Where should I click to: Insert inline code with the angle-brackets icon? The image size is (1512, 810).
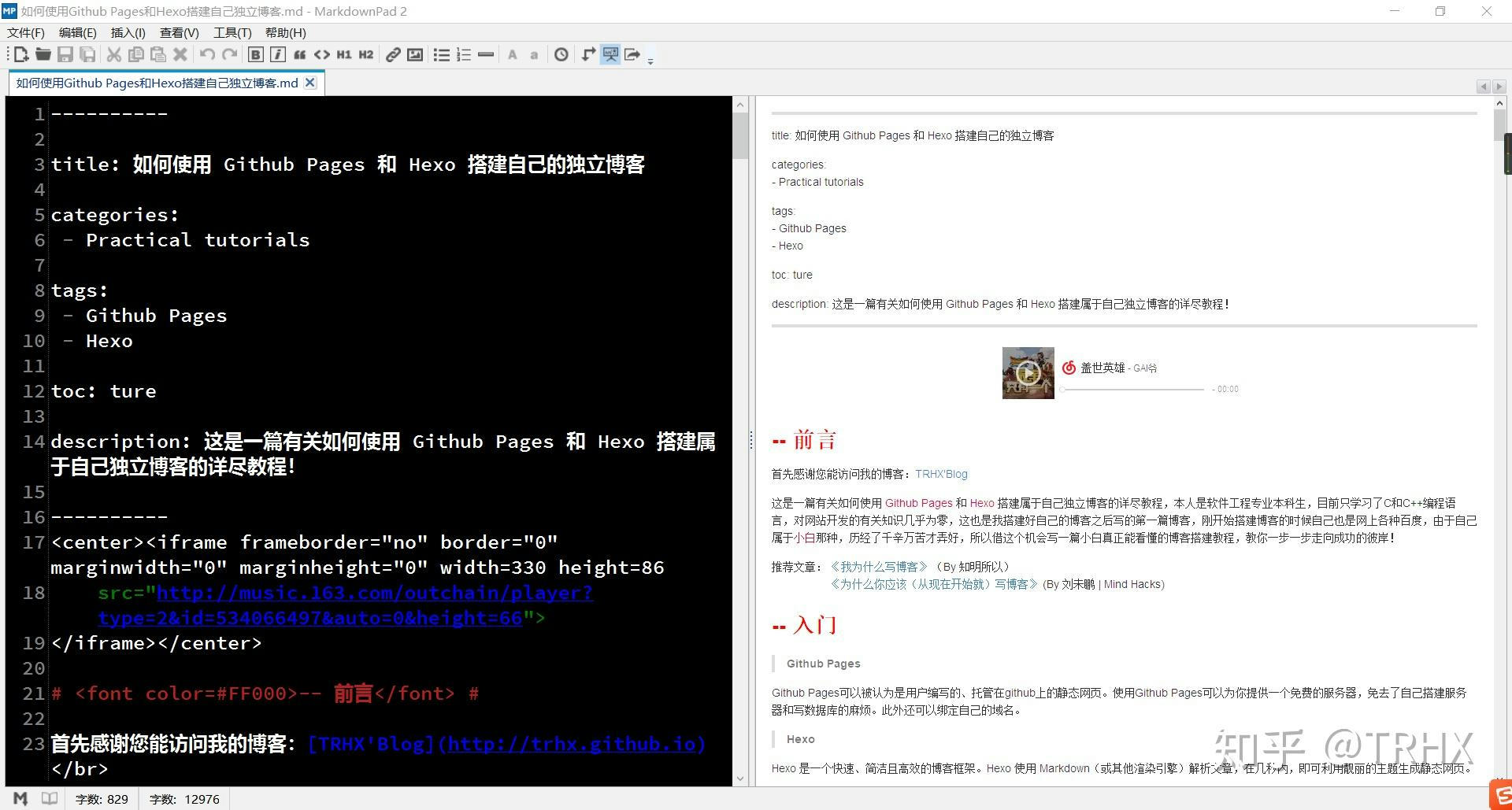click(x=322, y=54)
